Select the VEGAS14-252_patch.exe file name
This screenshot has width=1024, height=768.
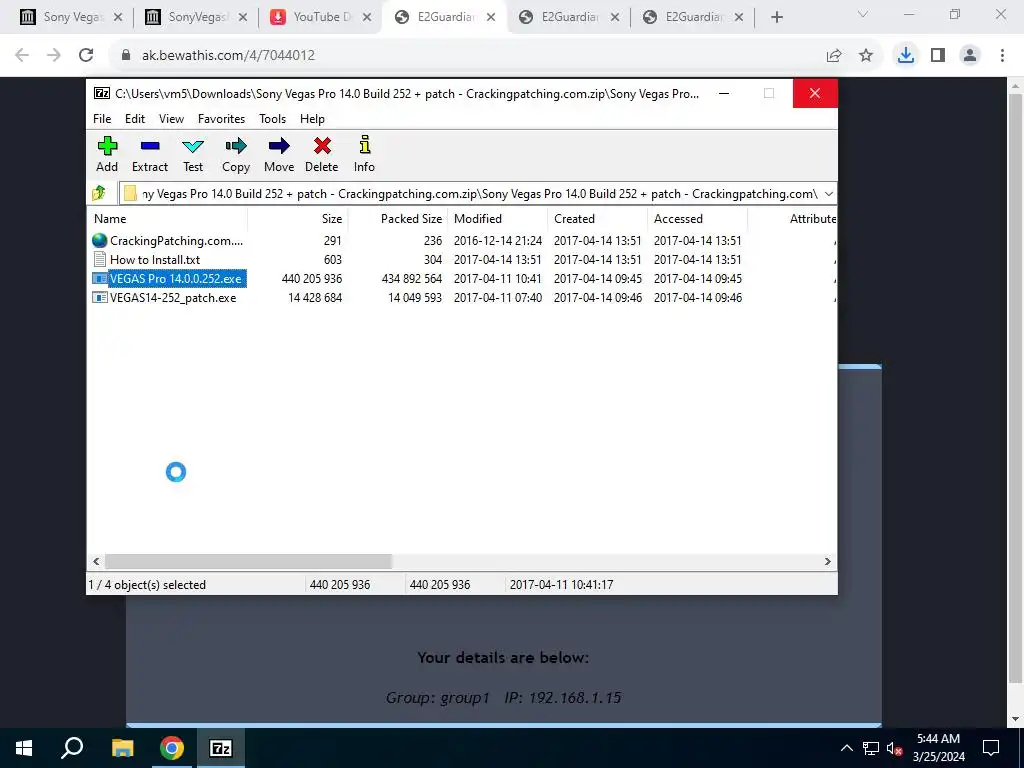(x=173, y=298)
